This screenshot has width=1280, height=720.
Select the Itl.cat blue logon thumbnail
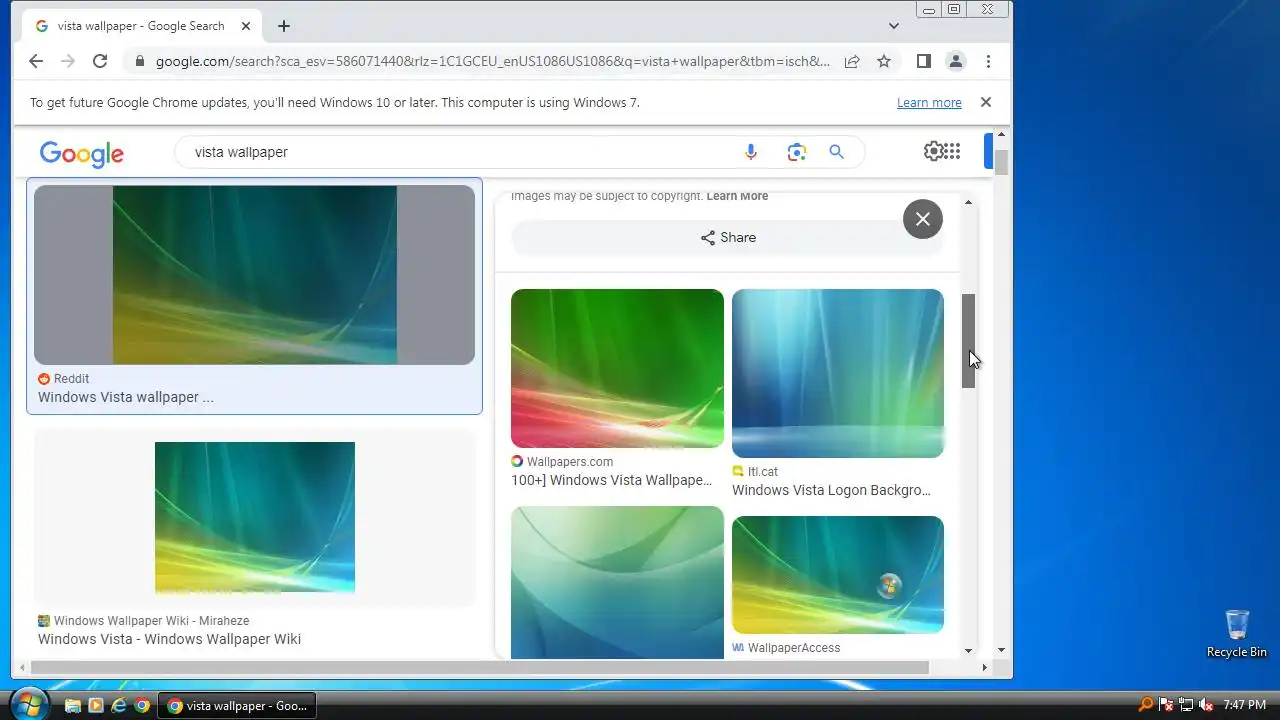(838, 373)
